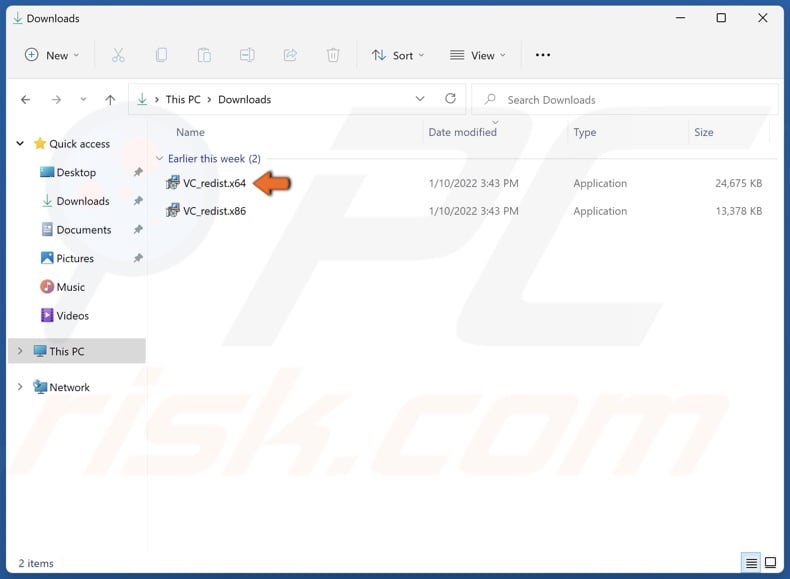Click the pin icon beside Desktop
The height and width of the screenshot is (579, 790).
pyautogui.click(x=138, y=172)
